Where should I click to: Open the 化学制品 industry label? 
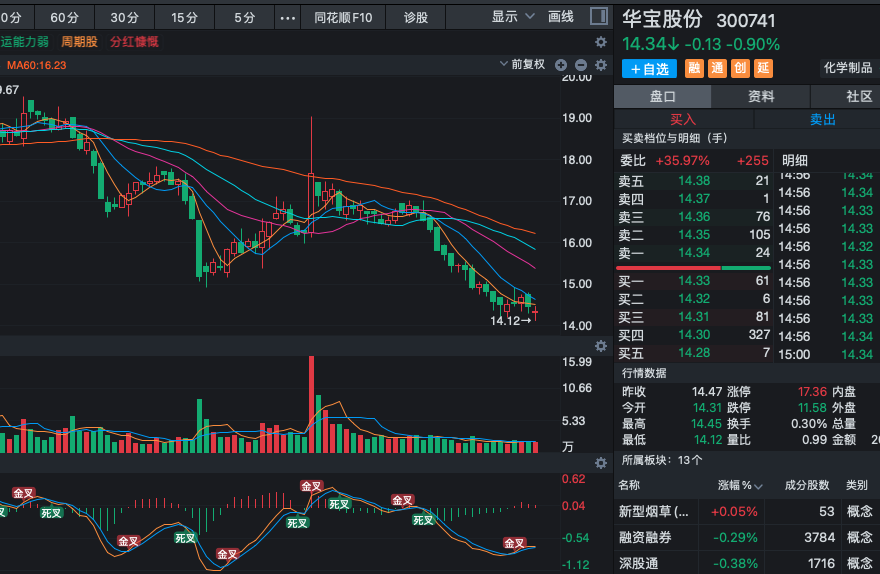(x=848, y=68)
